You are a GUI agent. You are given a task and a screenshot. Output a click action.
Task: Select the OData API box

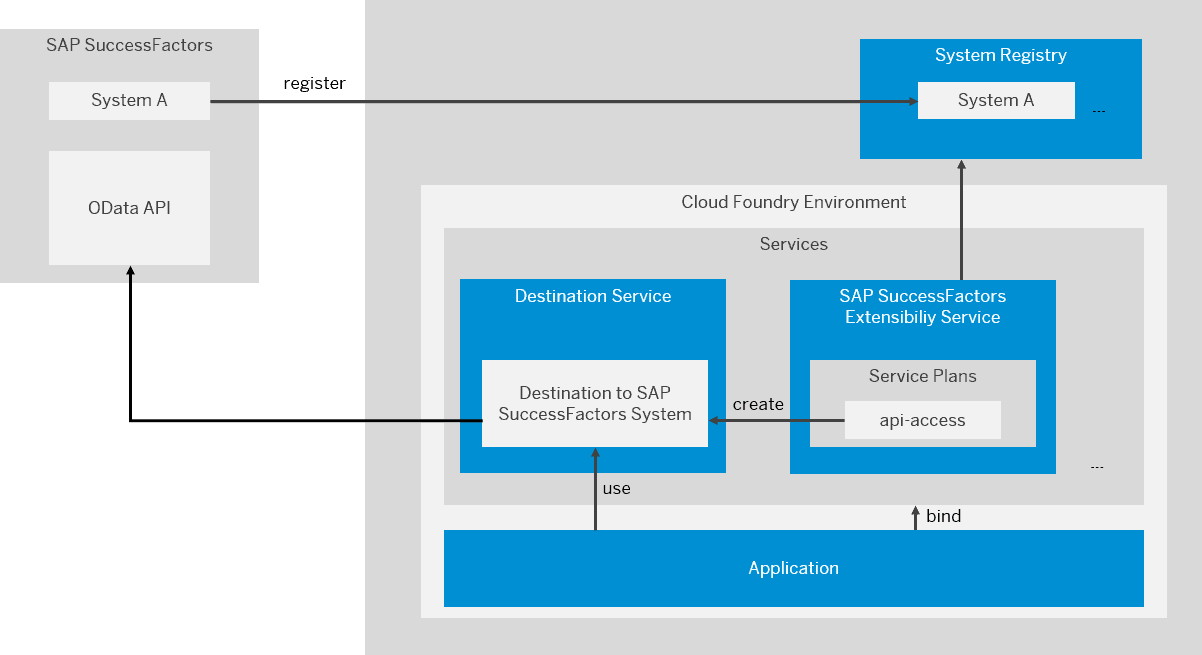pos(129,208)
